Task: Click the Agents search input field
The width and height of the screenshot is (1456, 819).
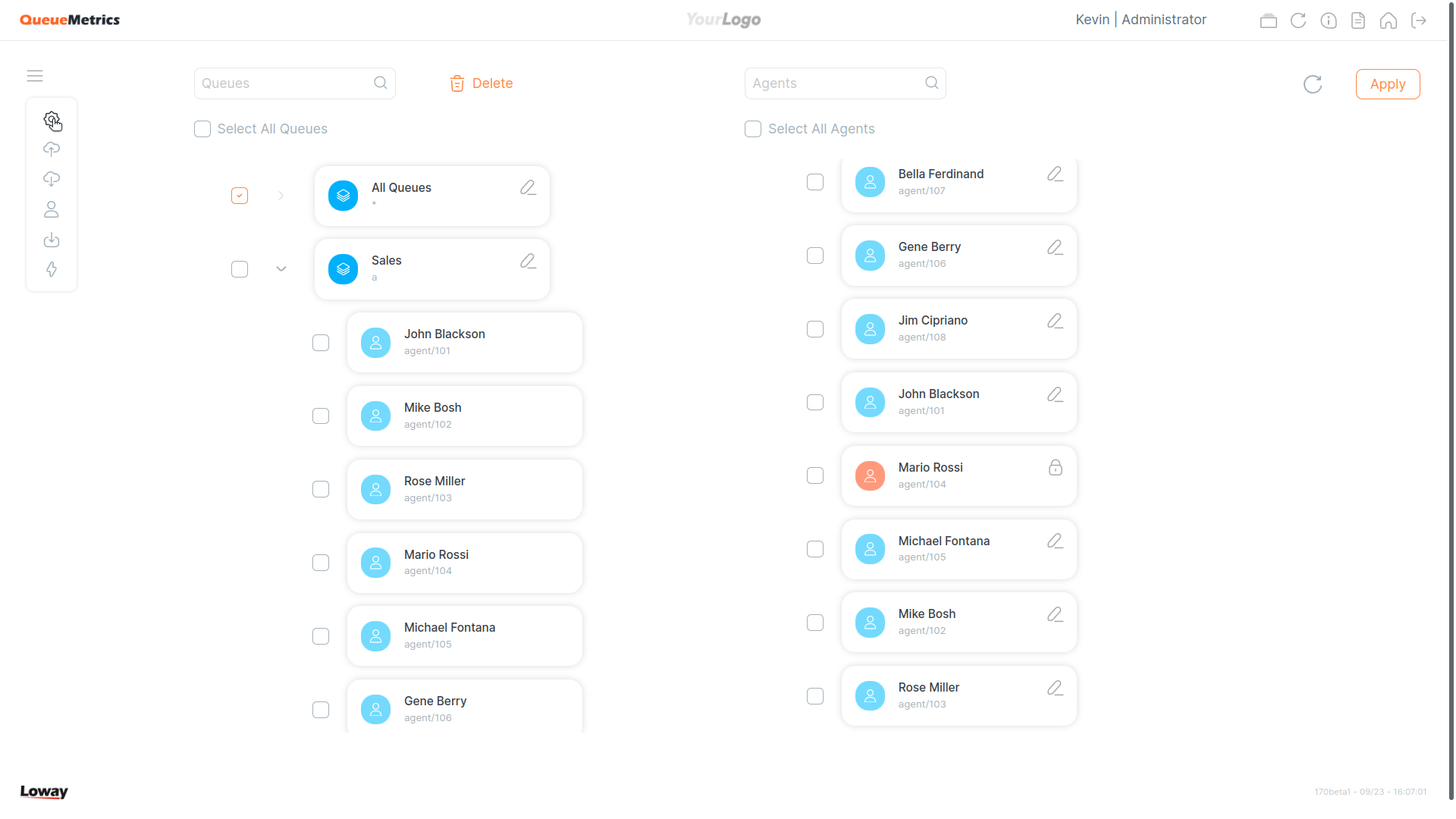Action: pyautogui.click(x=844, y=83)
